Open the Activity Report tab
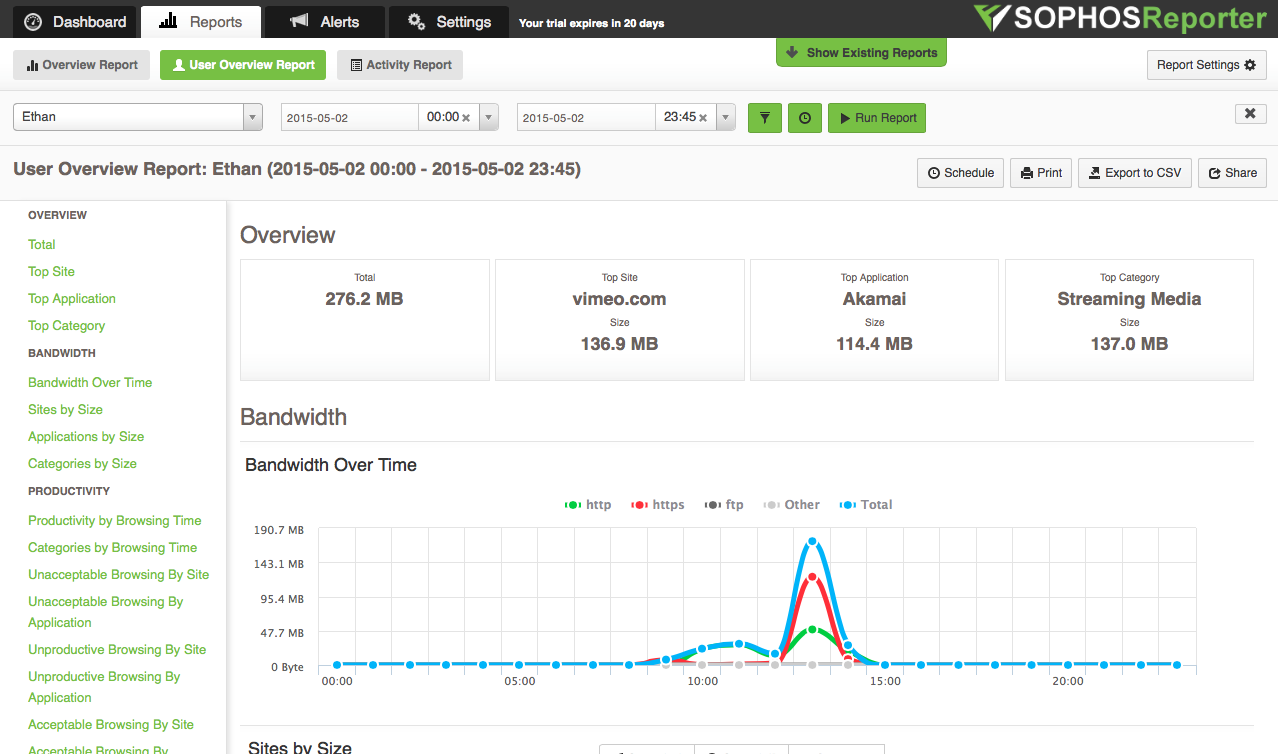Screen dimensions: 1278x754 [x=400, y=65]
